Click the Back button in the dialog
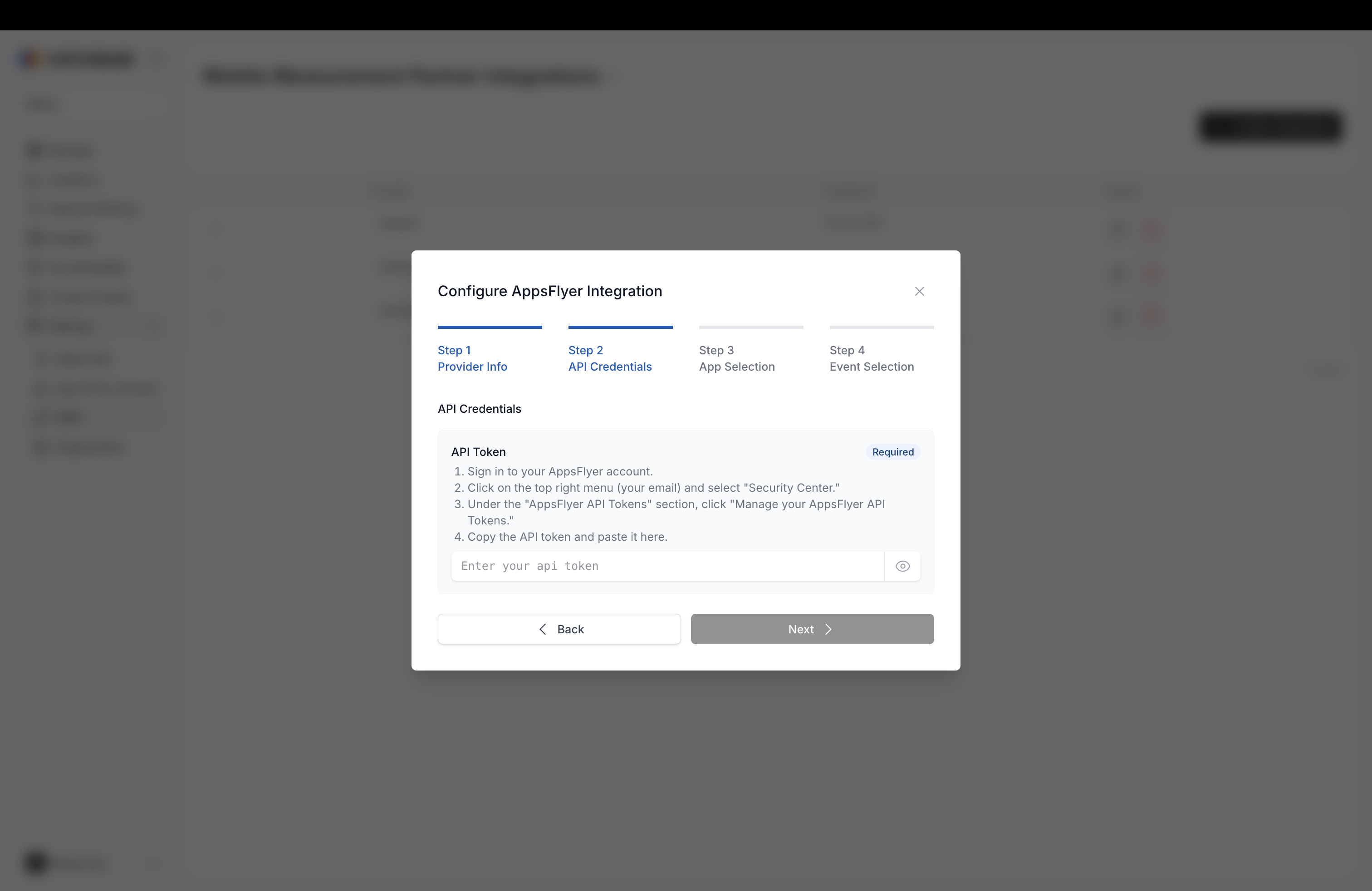1372x891 pixels. 559,629
